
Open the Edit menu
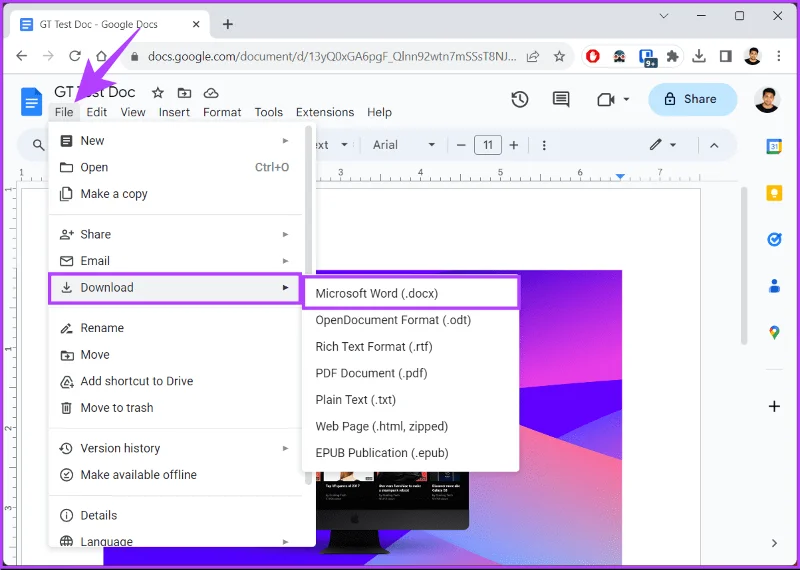(x=96, y=112)
